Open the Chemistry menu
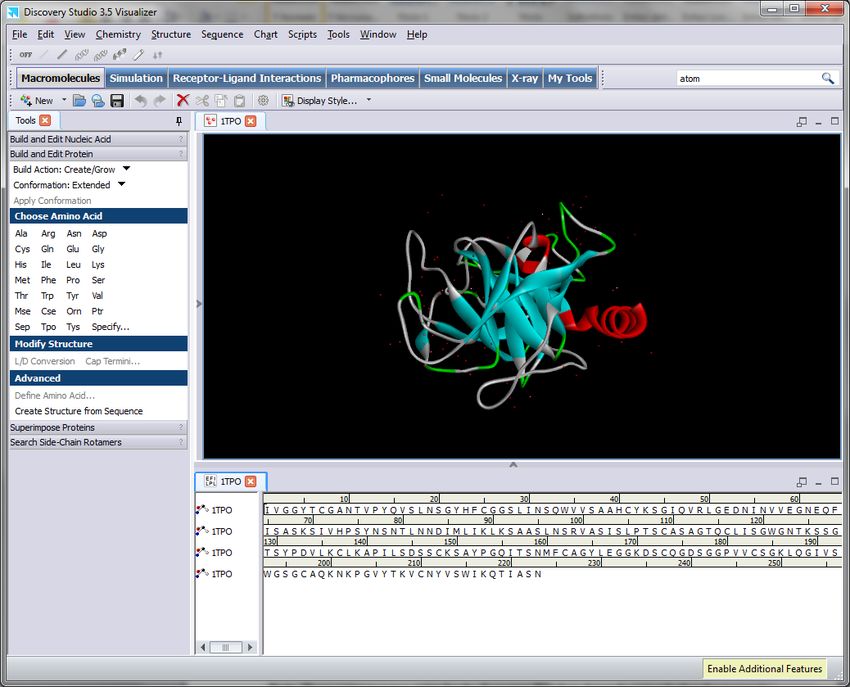This screenshot has height=687, width=850. (x=118, y=34)
